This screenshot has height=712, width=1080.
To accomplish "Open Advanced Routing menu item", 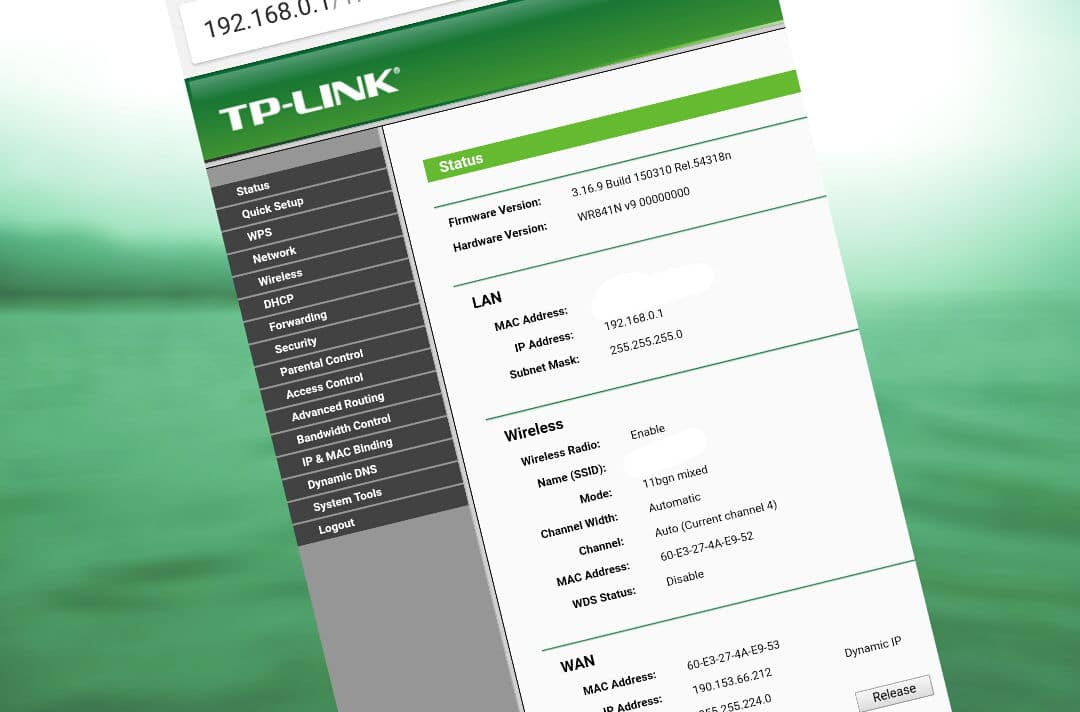I will (x=337, y=407).
